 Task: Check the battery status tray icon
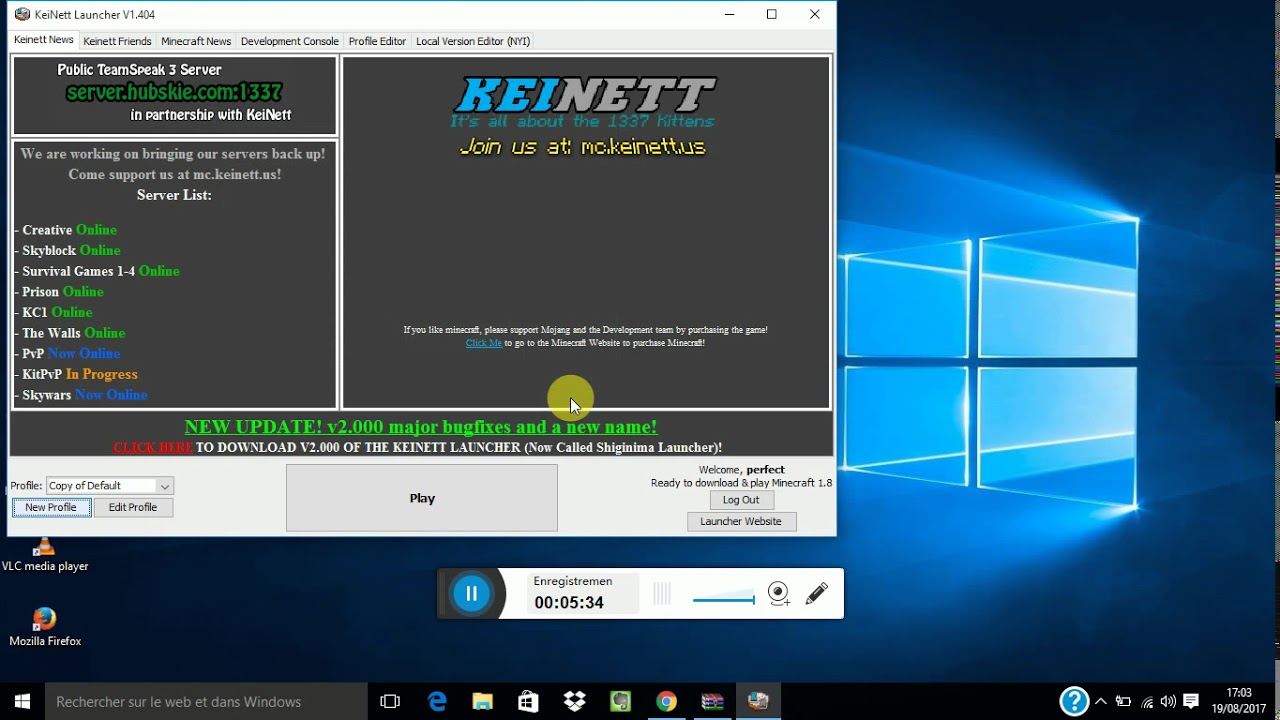(1123, 702)
